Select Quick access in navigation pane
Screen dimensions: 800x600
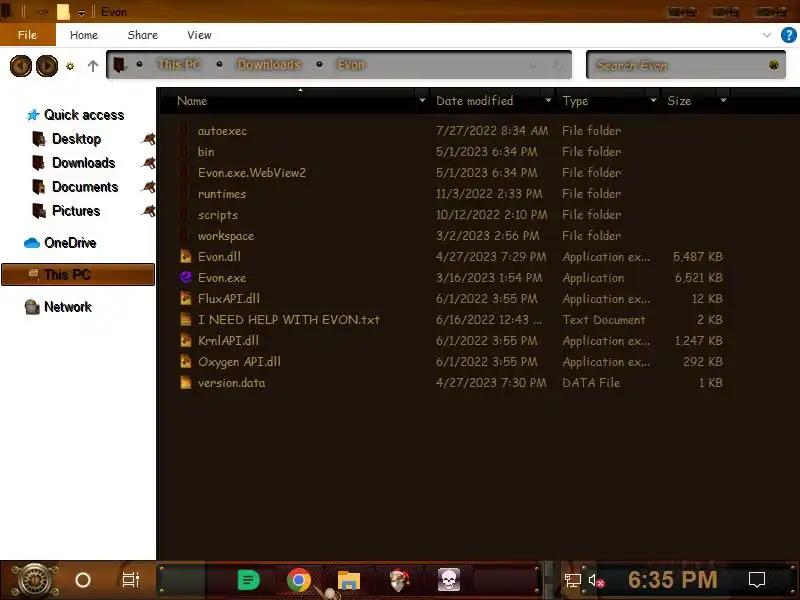click(76, 115)
